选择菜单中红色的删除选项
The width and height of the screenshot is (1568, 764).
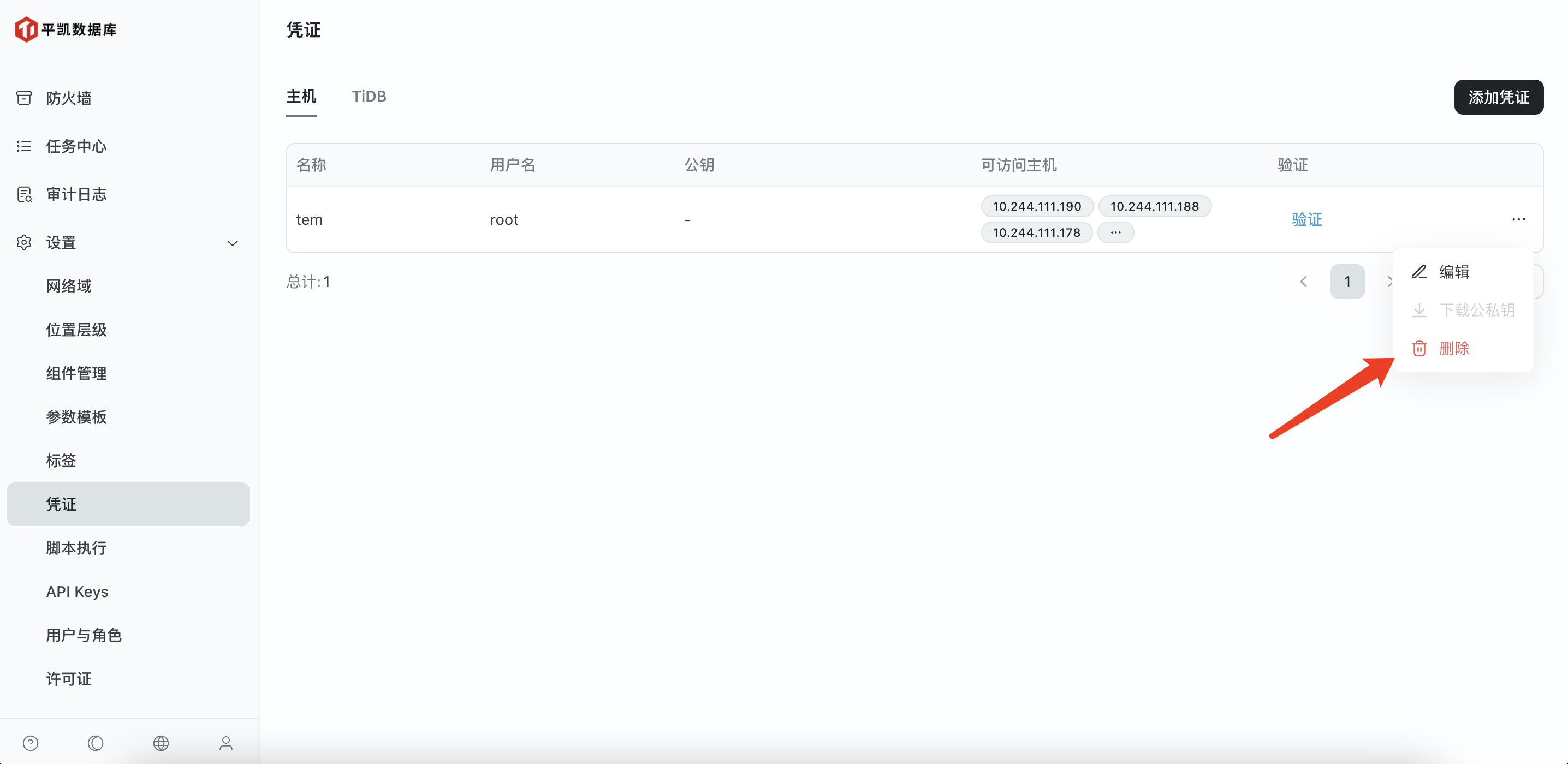pyautogui.click(x=1454, y=348)
